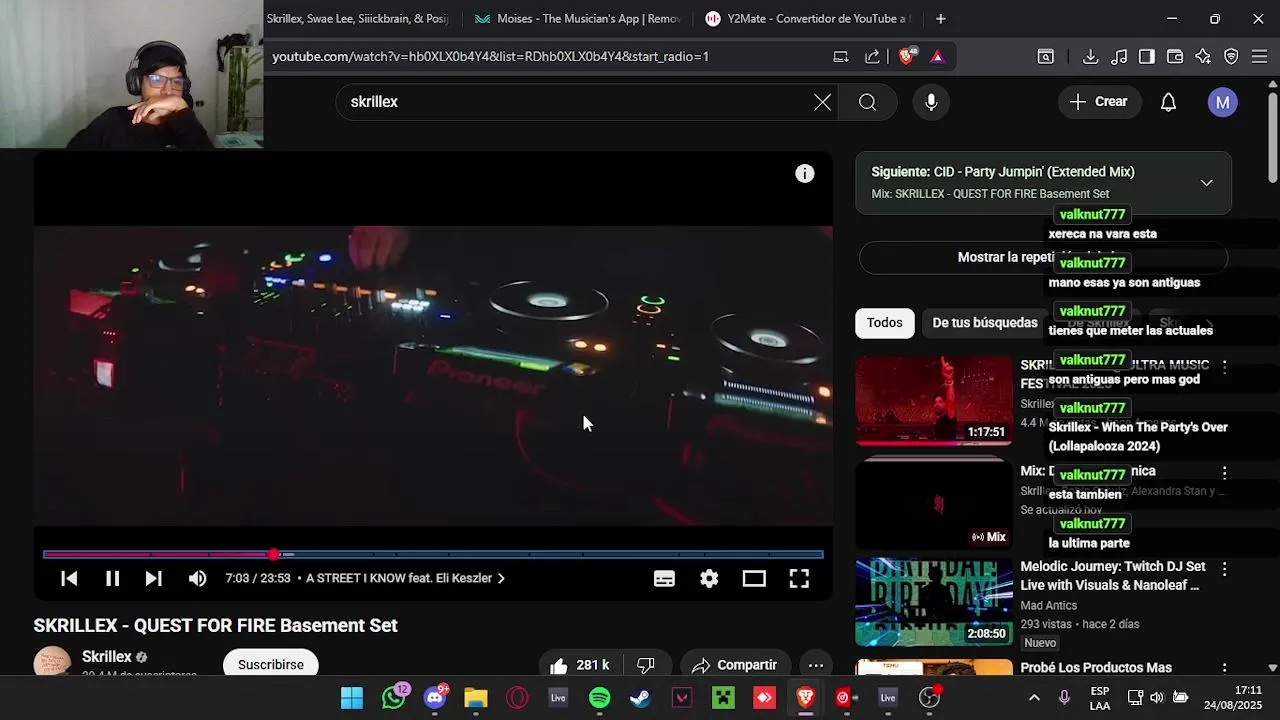This screenshot has height=720, width=1280.
Task: Open Mad Antics channel link
Action: [x=1048, y=606]
